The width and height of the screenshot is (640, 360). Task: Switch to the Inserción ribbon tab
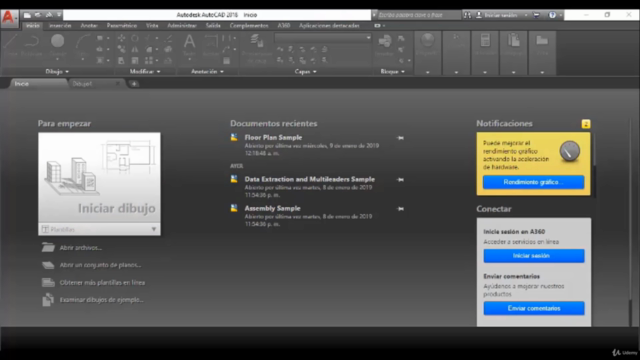pyautogui.click(x=60, y=25)
